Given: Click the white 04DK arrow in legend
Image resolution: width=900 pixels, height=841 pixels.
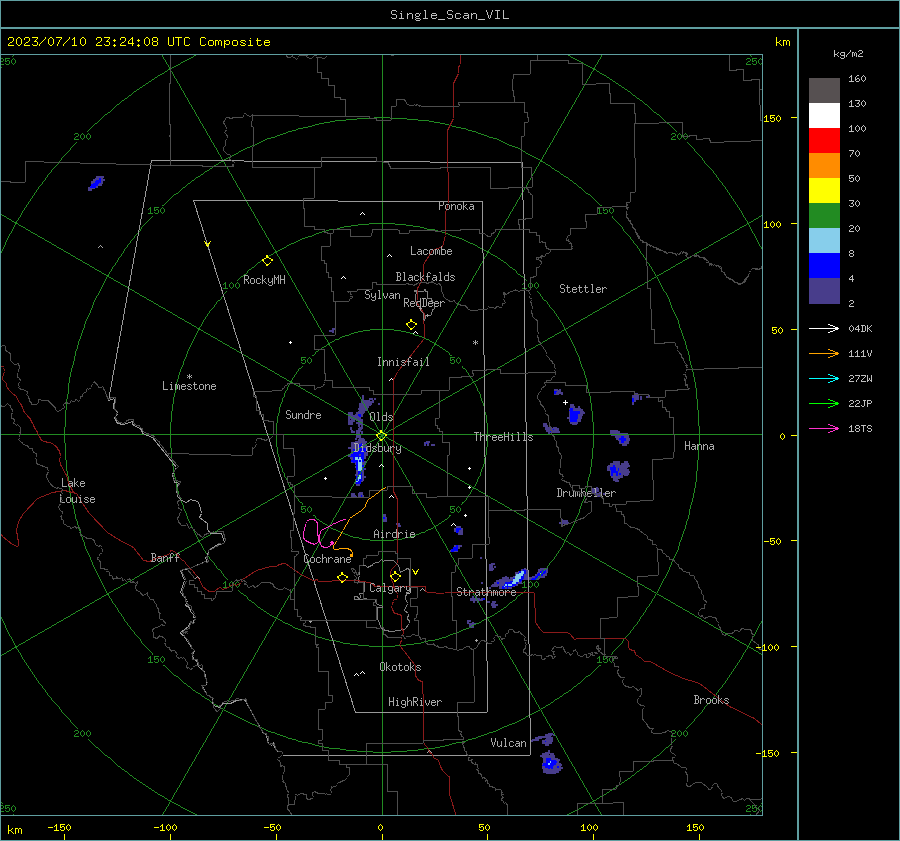Looking at the screenshot, I should pyautogui.click(x=824, y=329).
